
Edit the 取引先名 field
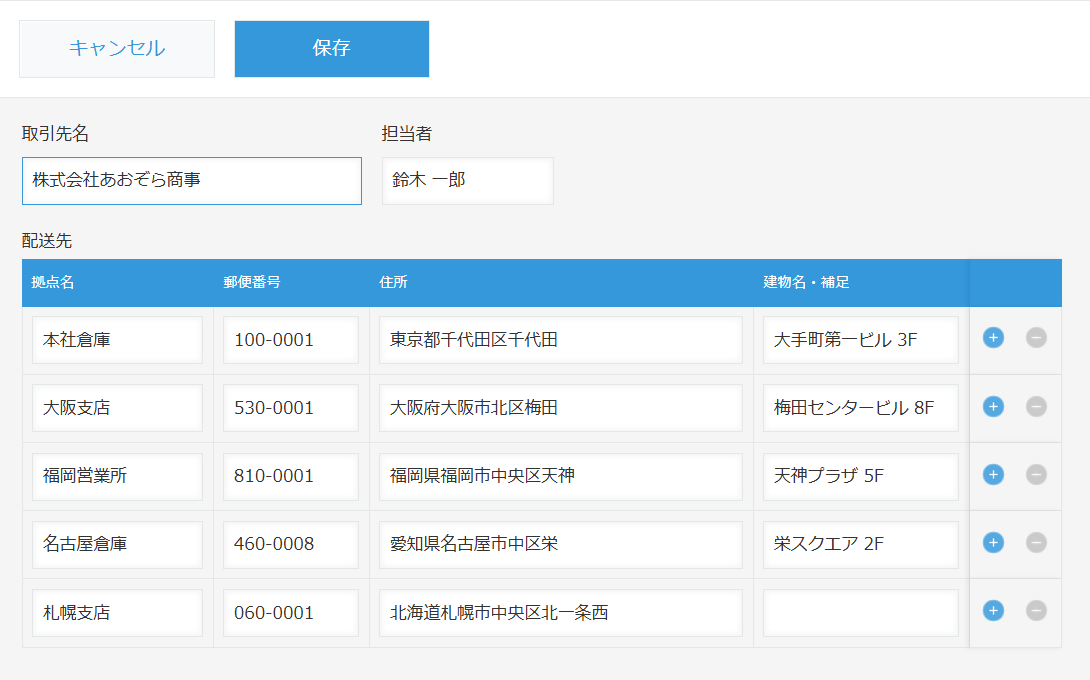tap(192, 181)
